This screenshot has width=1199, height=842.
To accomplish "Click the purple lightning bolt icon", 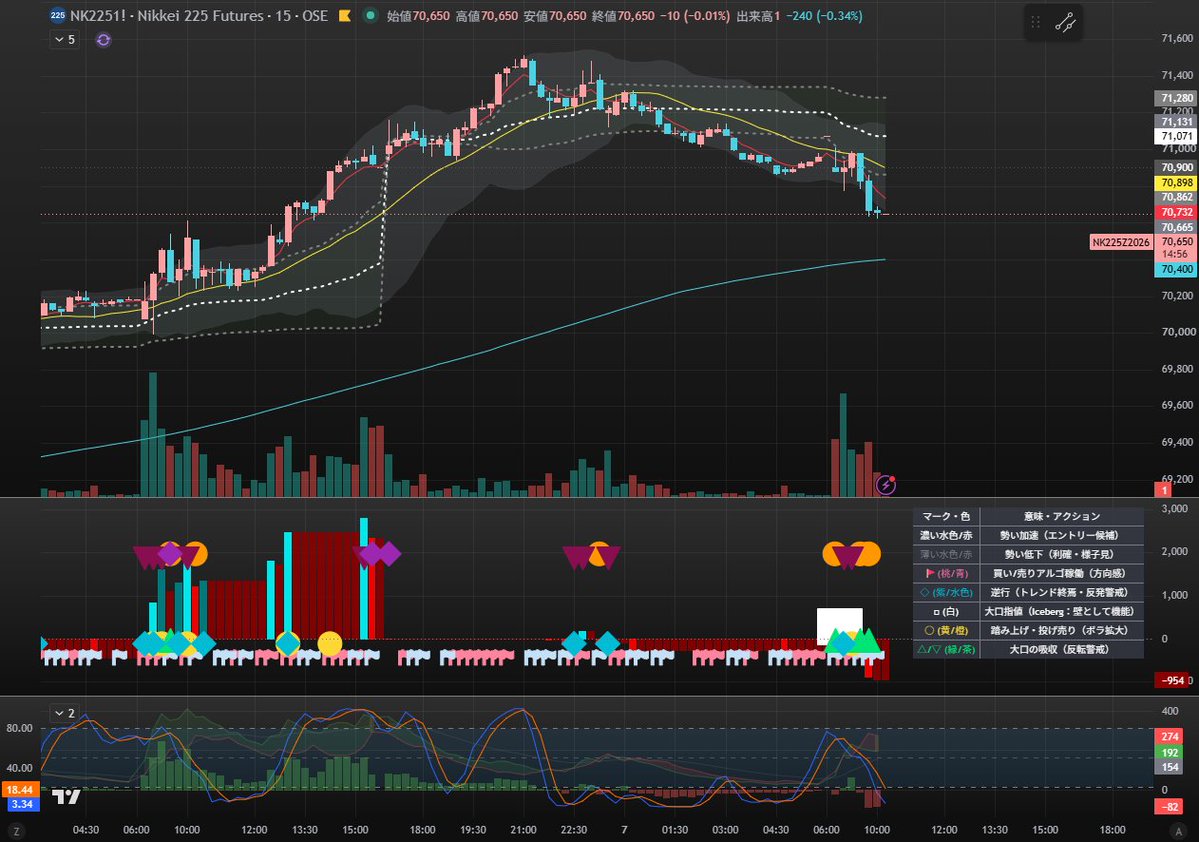I will 885,484.
